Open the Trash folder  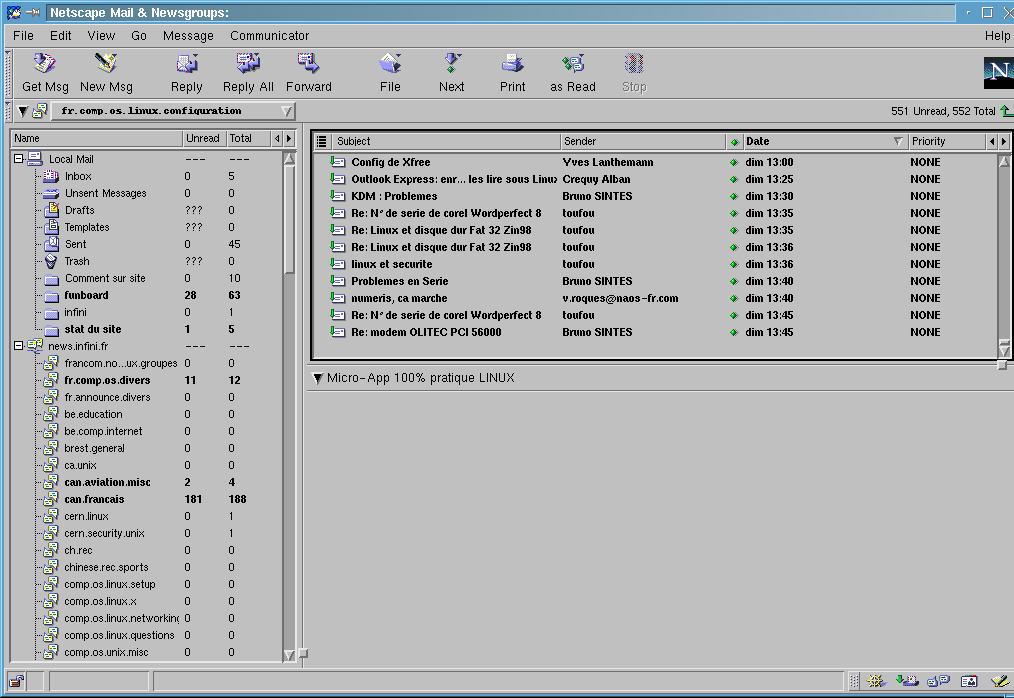coord(77,261)
